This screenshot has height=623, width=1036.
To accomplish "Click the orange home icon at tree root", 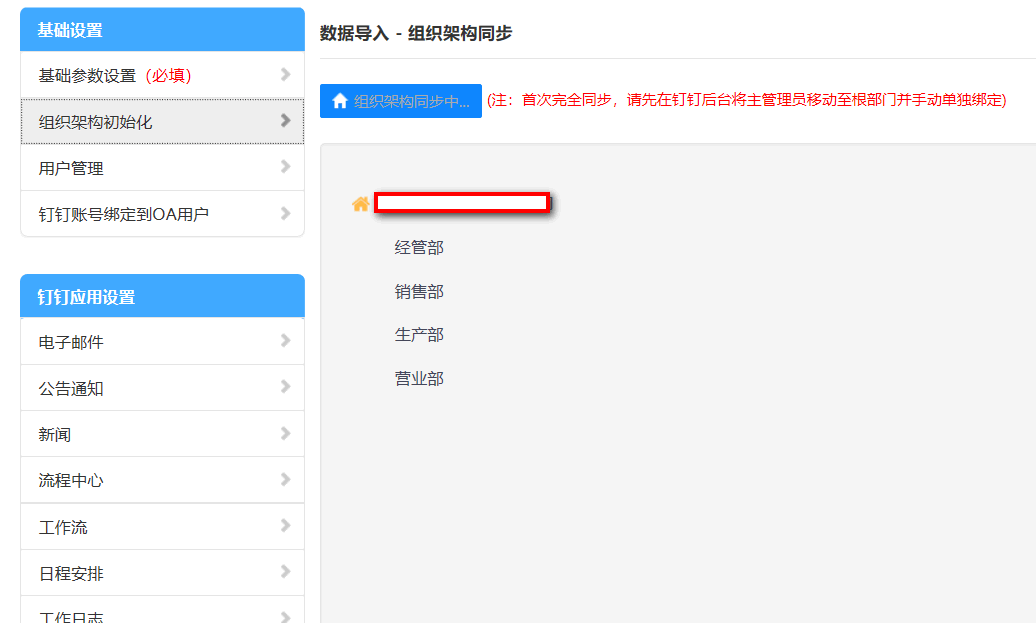I will (360, 204).
